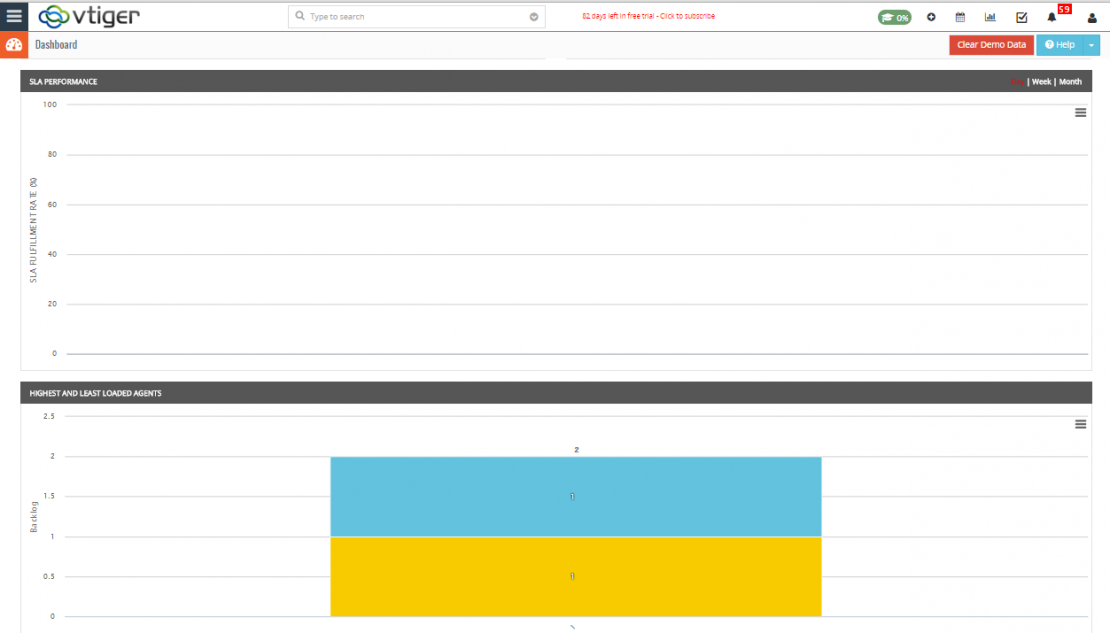Open Highest and Least Loaded Agents chart menu
The width and height of the screenshot is (1110, 633).
click(x=1080, y=424)
